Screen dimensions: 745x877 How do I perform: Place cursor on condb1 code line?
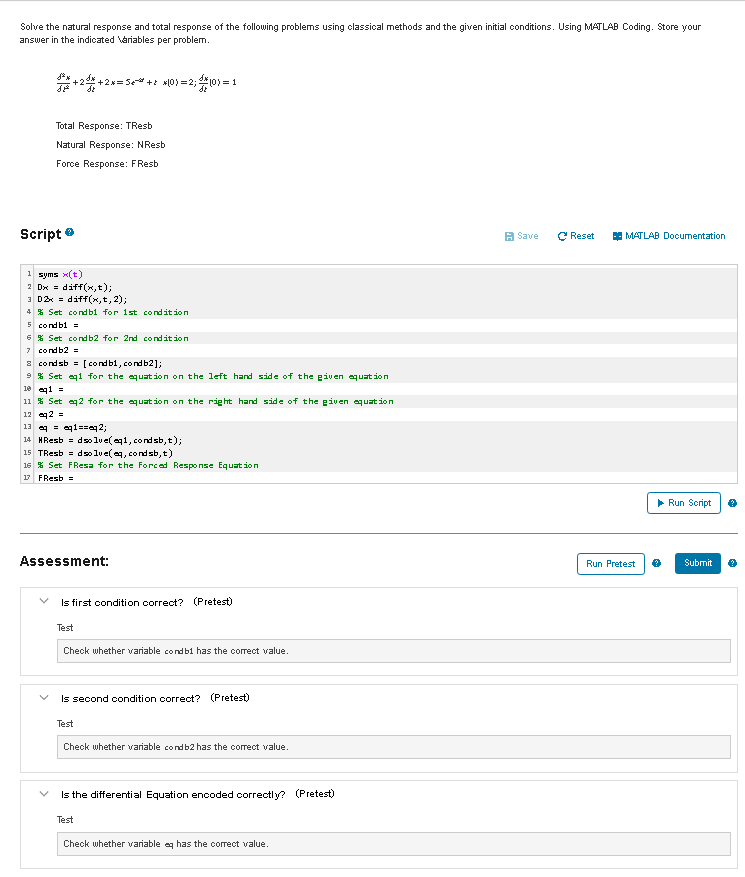point(385,325)
